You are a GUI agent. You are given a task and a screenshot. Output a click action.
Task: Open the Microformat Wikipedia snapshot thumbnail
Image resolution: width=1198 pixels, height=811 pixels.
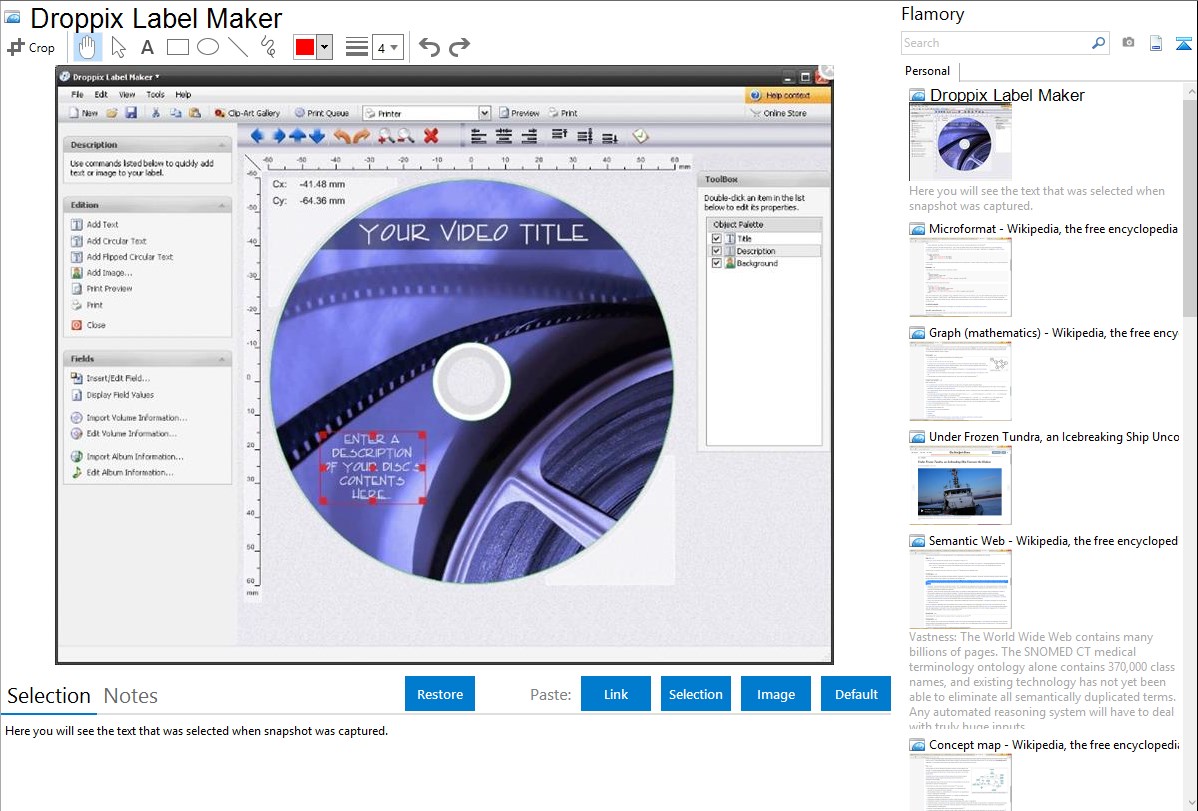tap(960, 277)
